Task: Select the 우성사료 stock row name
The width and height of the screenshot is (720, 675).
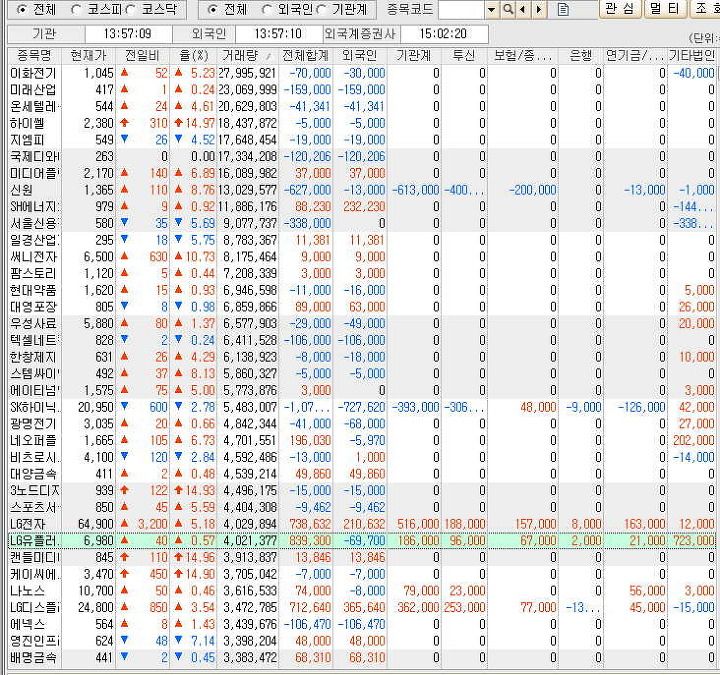Action: pyautogui.click(x=33, y=323)
